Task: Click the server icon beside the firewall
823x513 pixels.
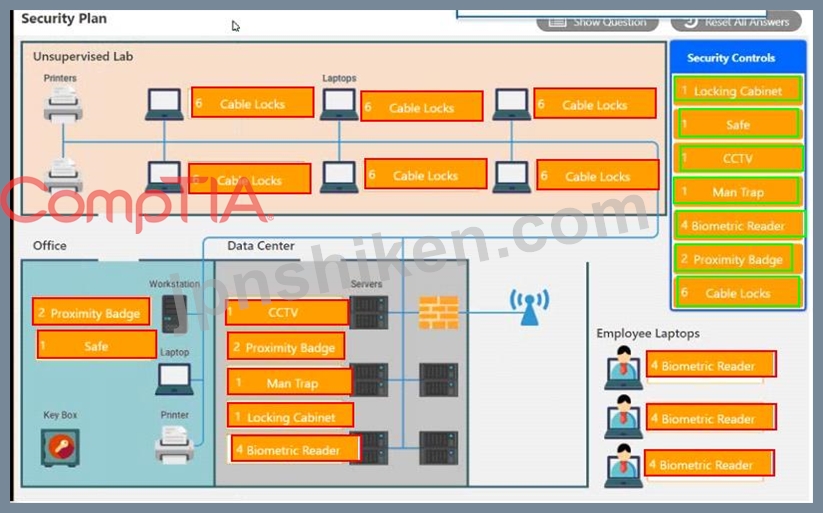Action: [369, 312]
